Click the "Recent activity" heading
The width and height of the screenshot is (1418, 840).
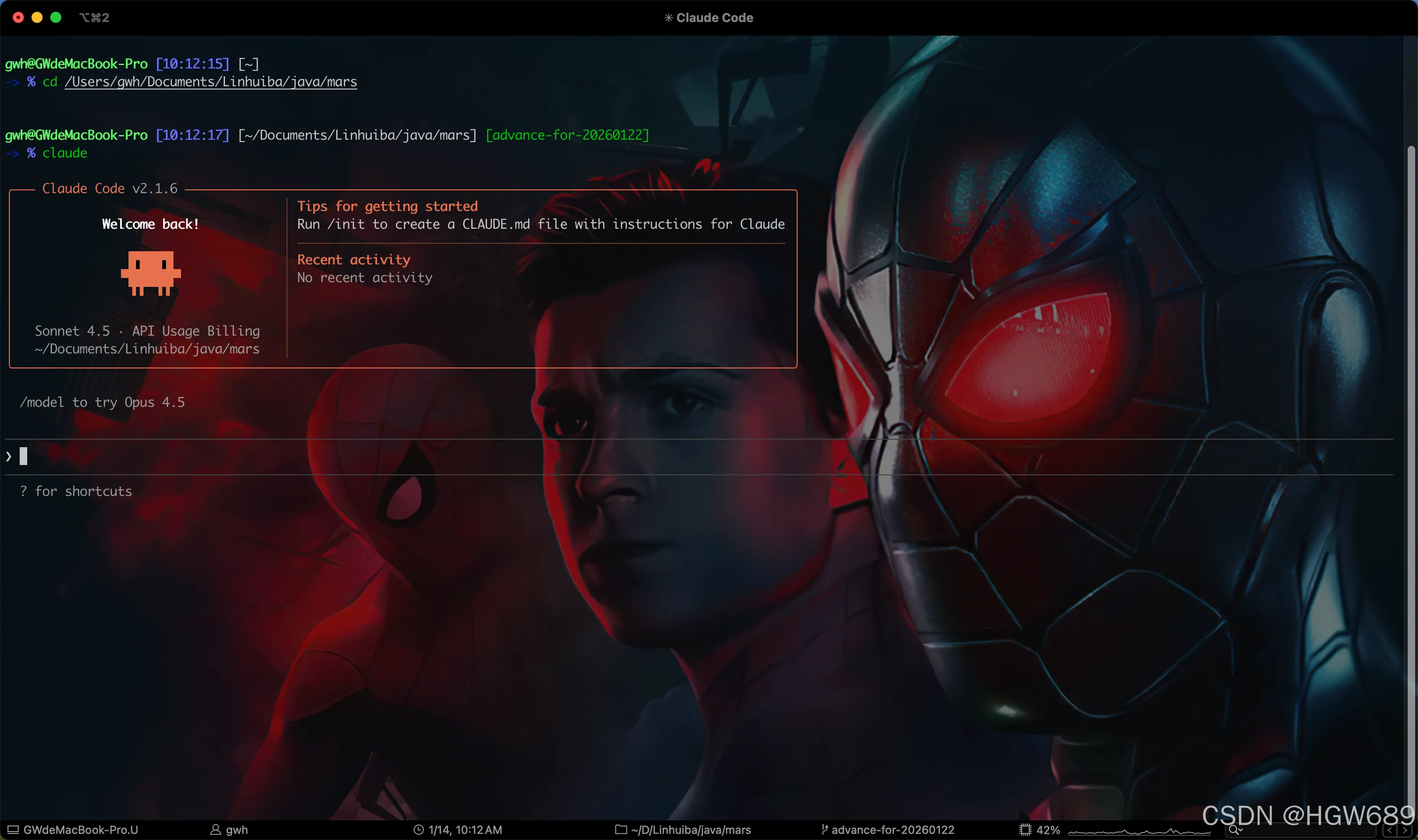(354, 260)
